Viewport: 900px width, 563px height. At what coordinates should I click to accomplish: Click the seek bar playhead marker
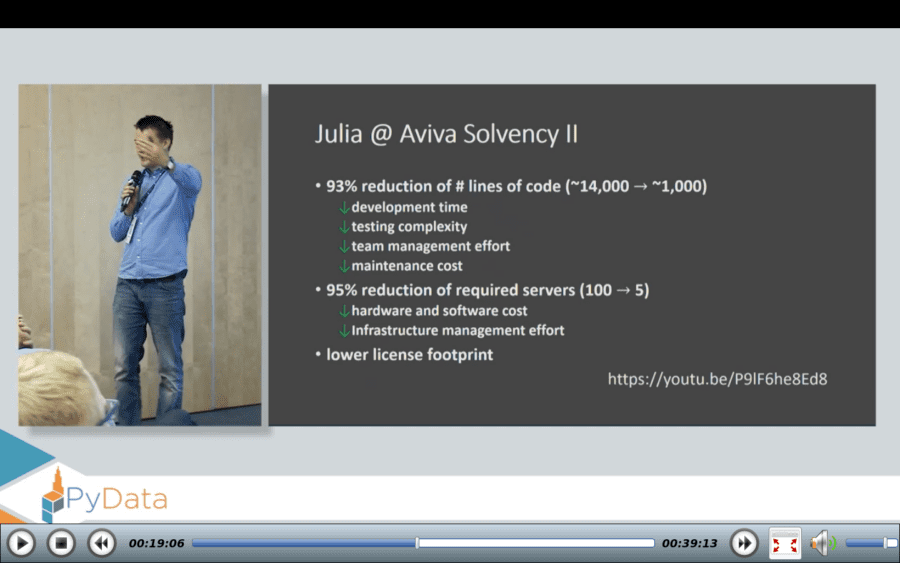417,543
